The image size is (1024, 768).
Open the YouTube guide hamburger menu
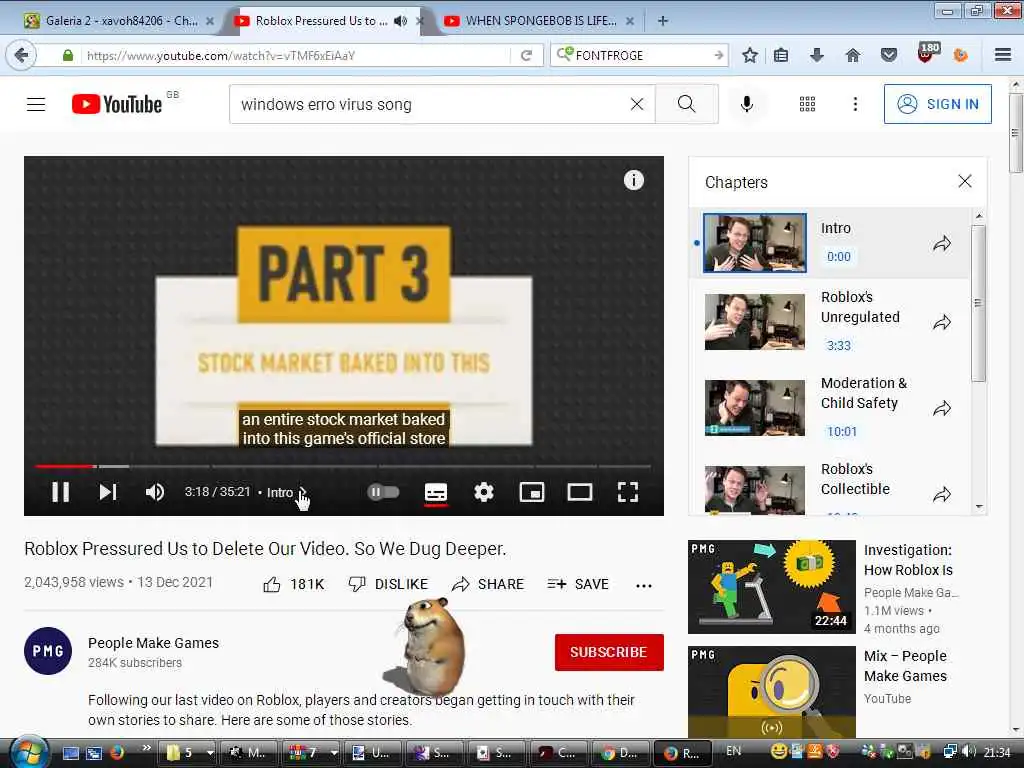pos(36,104)
